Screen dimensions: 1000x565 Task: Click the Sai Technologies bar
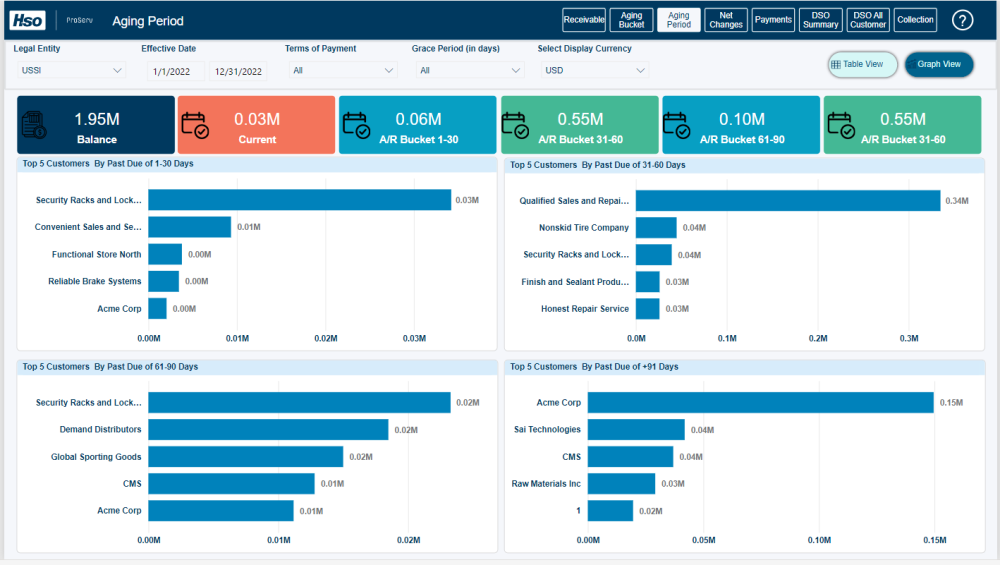point(636,430)
